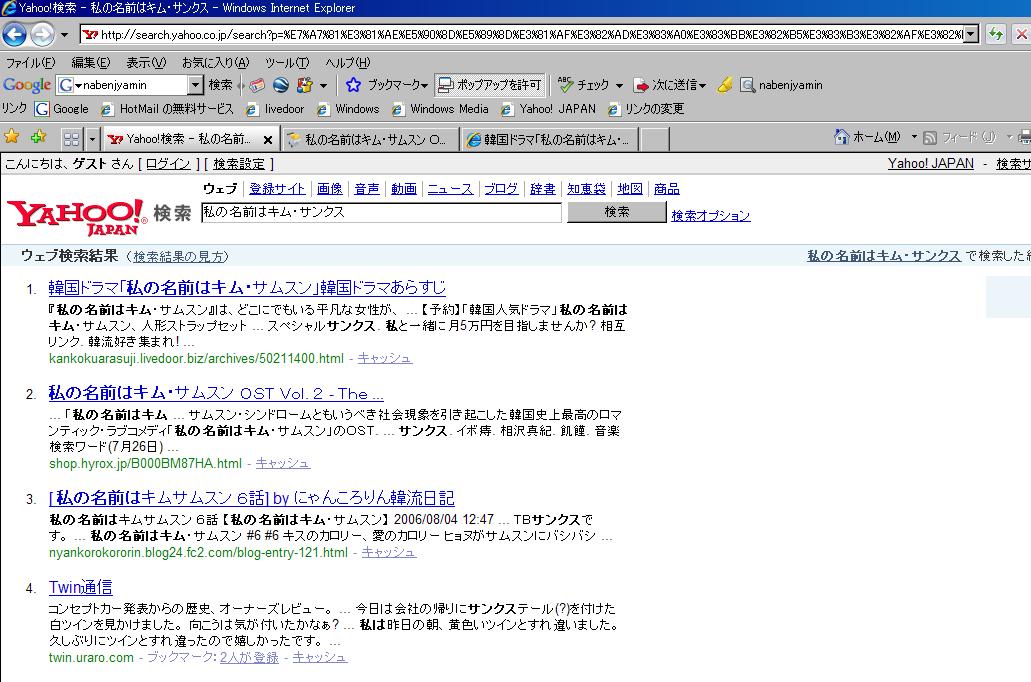Click the Google toolbar logo
Screen dimensions: 1031x682
click(x=27, y=85)
